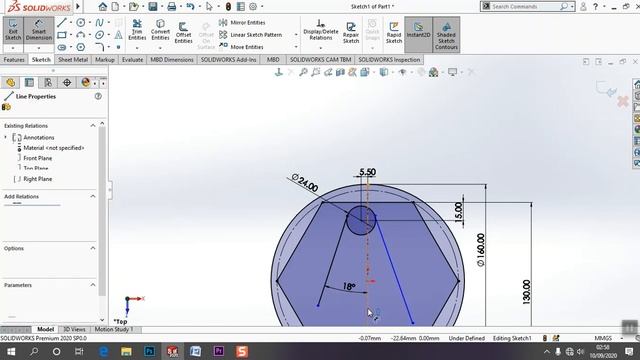This screenshot has width=640, height=360.
Task: Open Display/Delete Relations
Action: tap(321, 30)
